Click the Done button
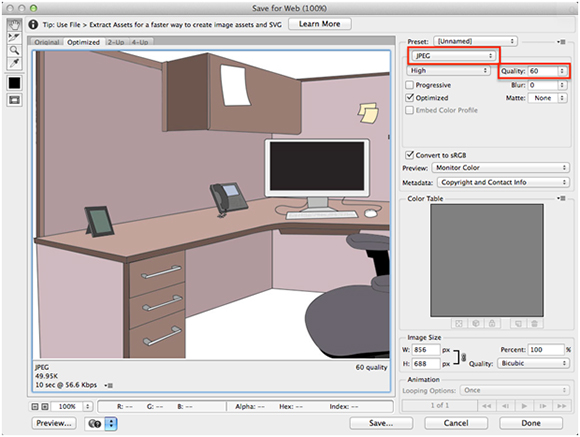 [x=531, y=423]
